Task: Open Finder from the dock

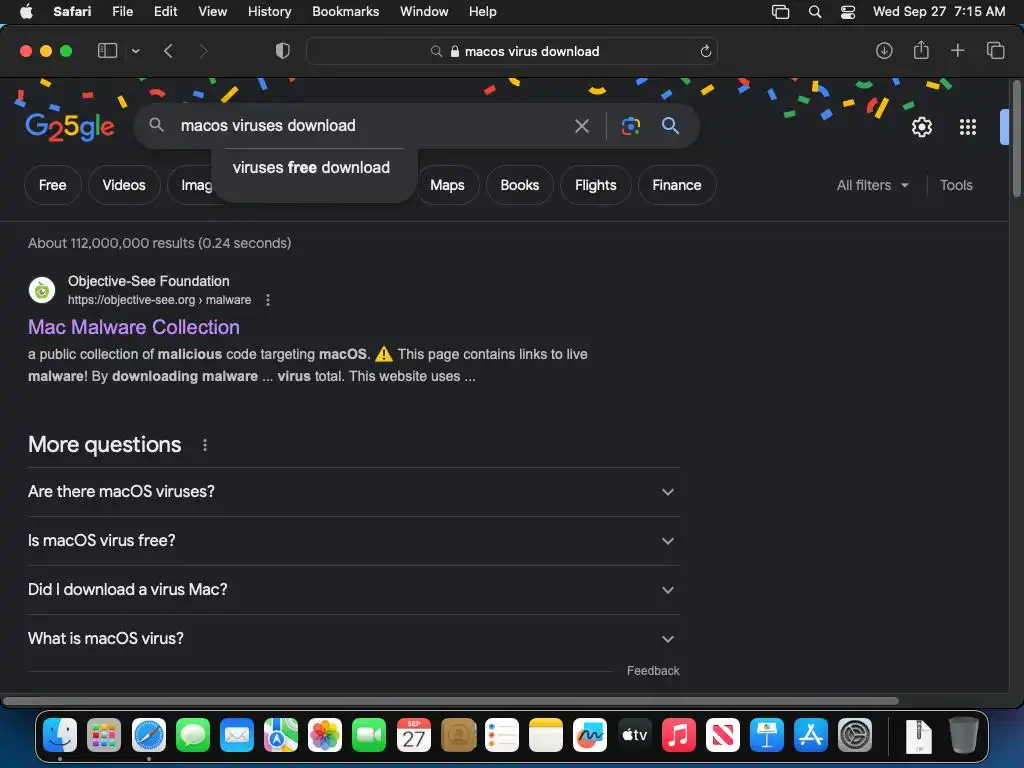Action: (x=60, y=735)
